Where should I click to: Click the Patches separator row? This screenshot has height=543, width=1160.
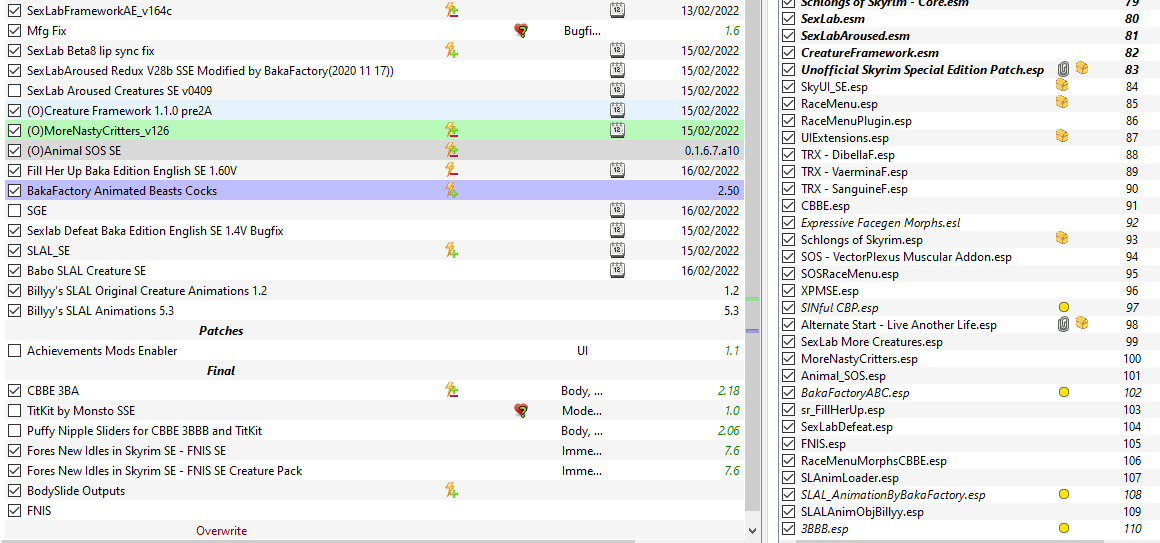[x=374, y=331]
